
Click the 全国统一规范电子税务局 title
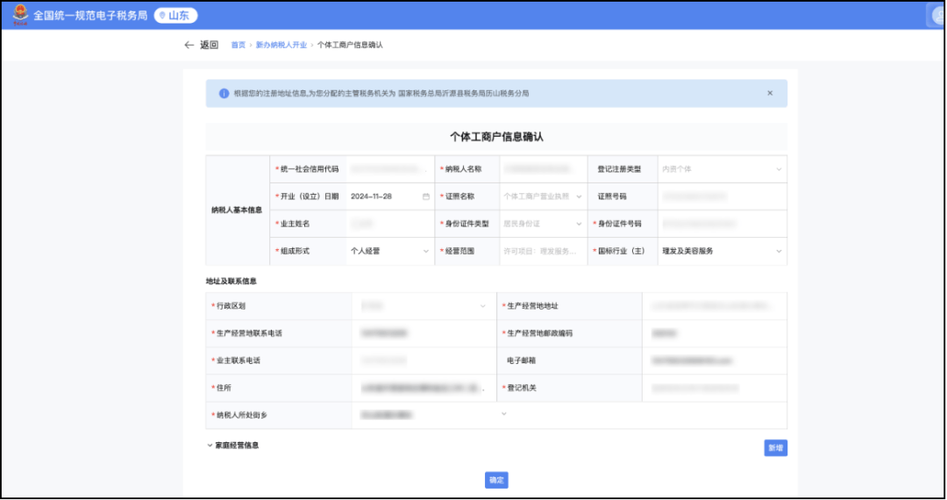[x=90, y=15]
